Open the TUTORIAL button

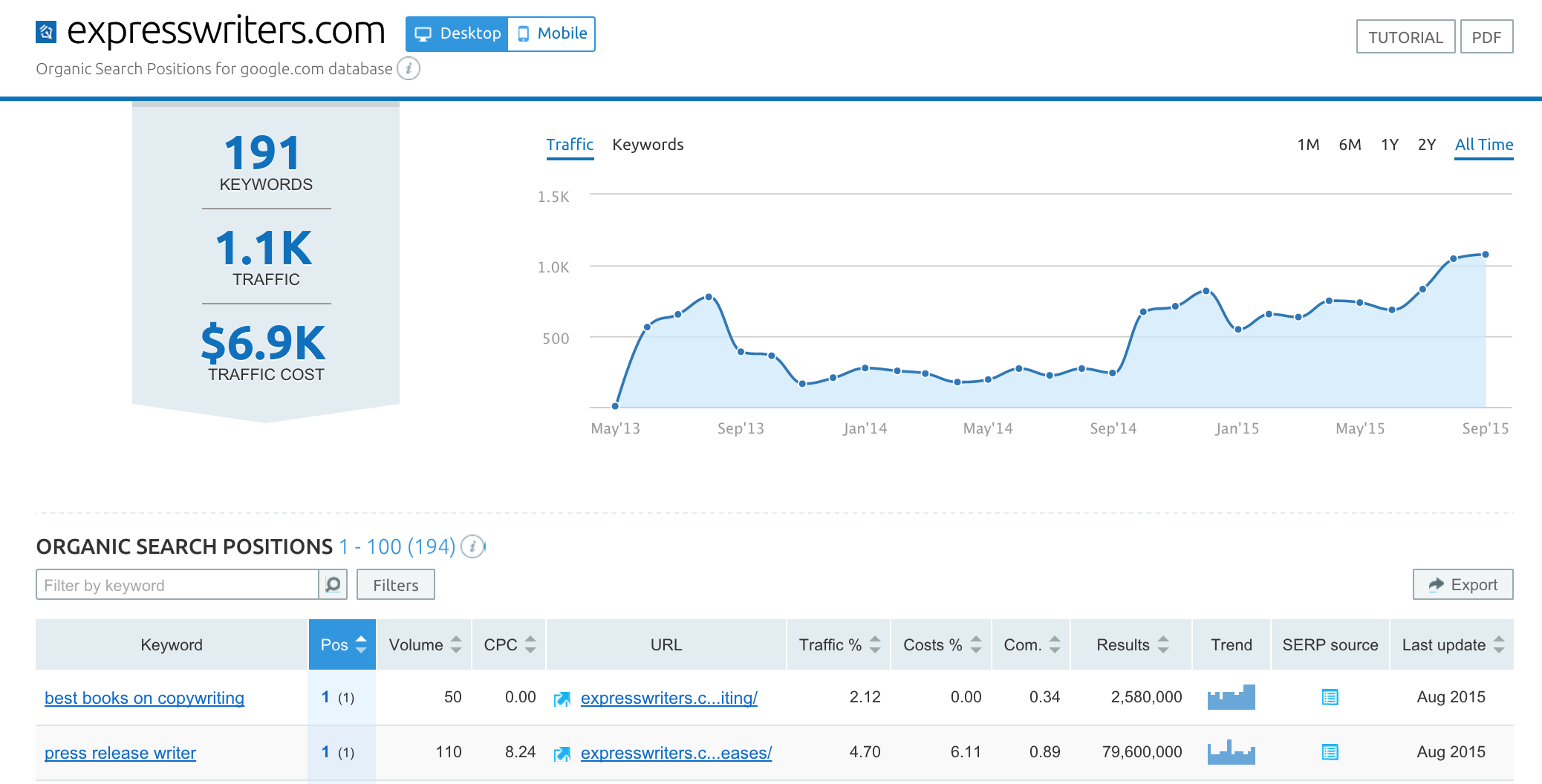click(x=1405, y=36)
